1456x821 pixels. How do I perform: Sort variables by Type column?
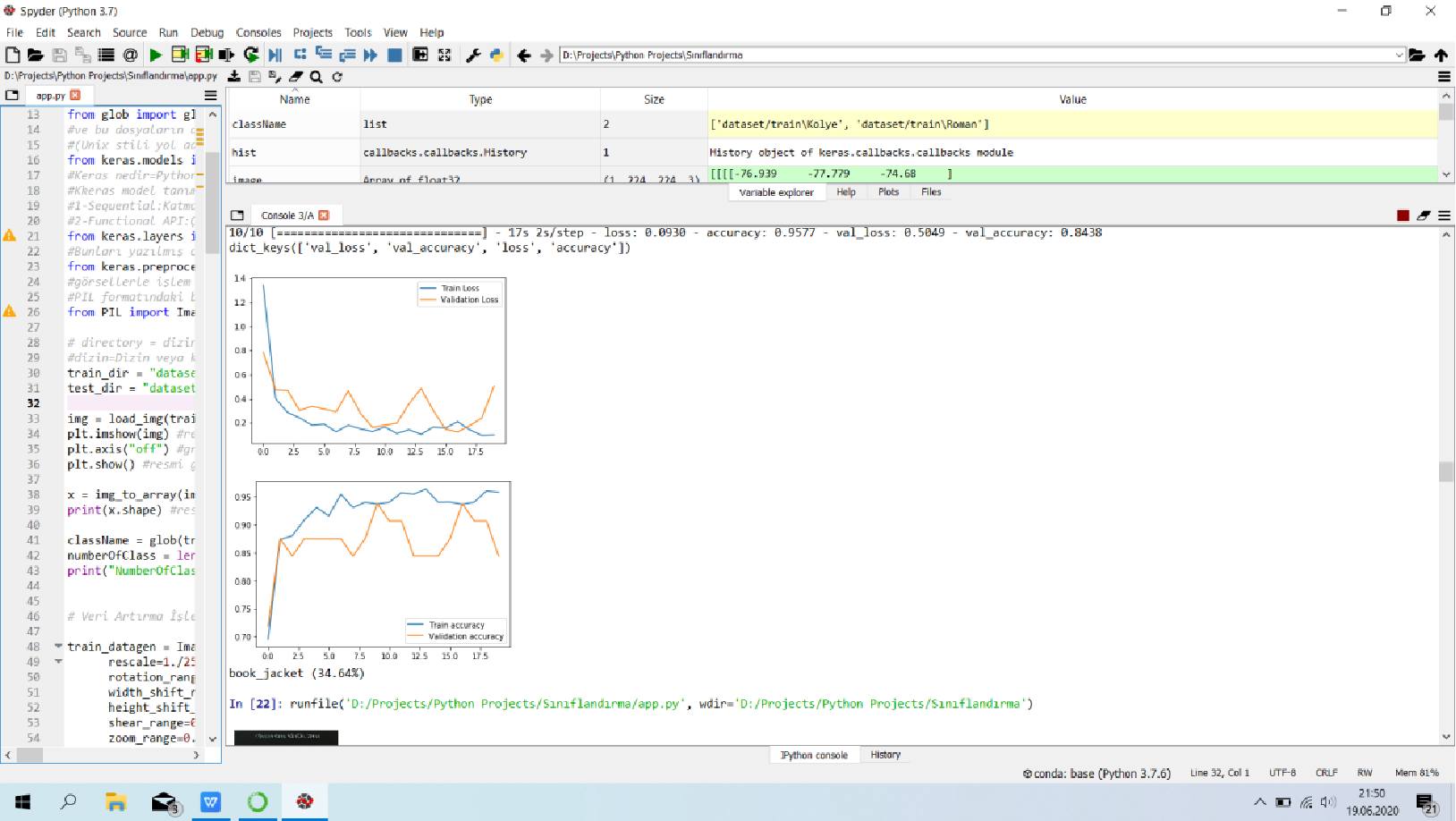pos(480,99)
